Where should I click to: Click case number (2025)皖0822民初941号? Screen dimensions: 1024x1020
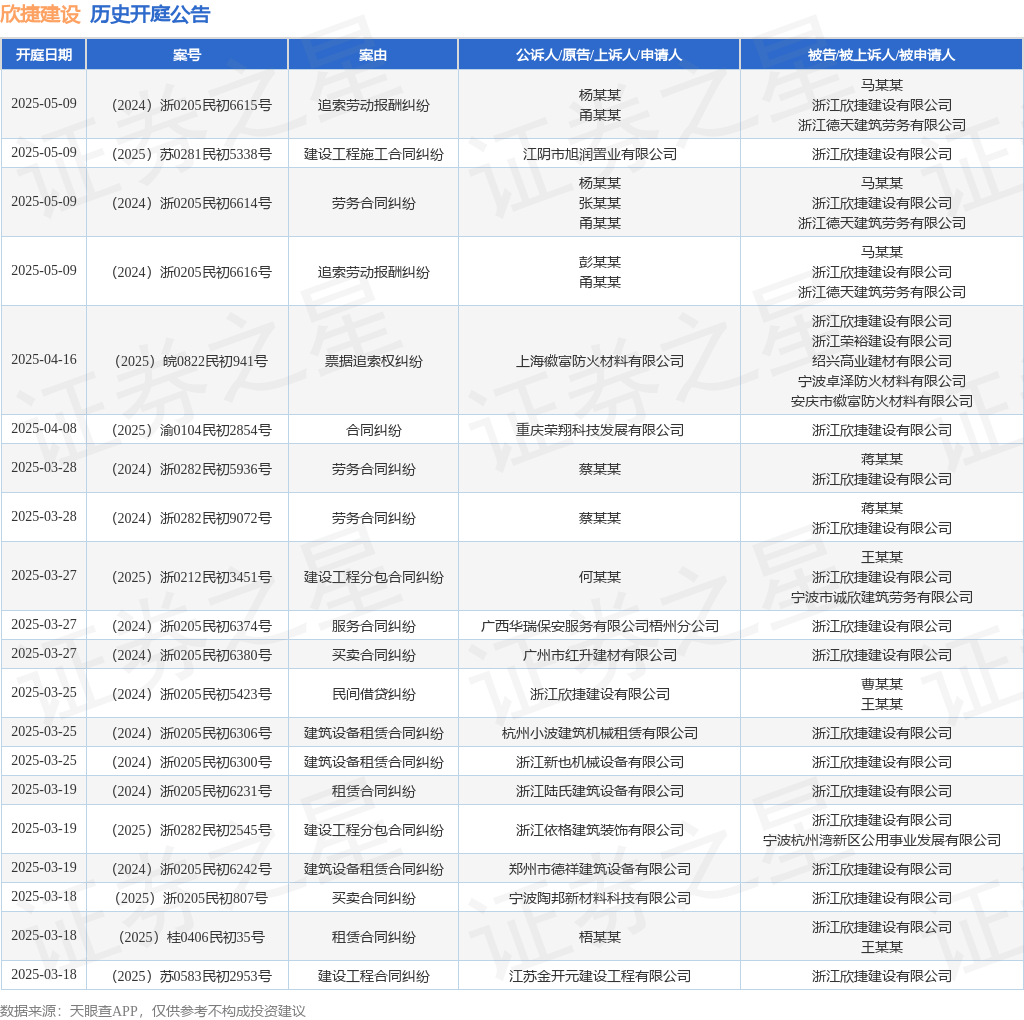click(x=191, y=361)
